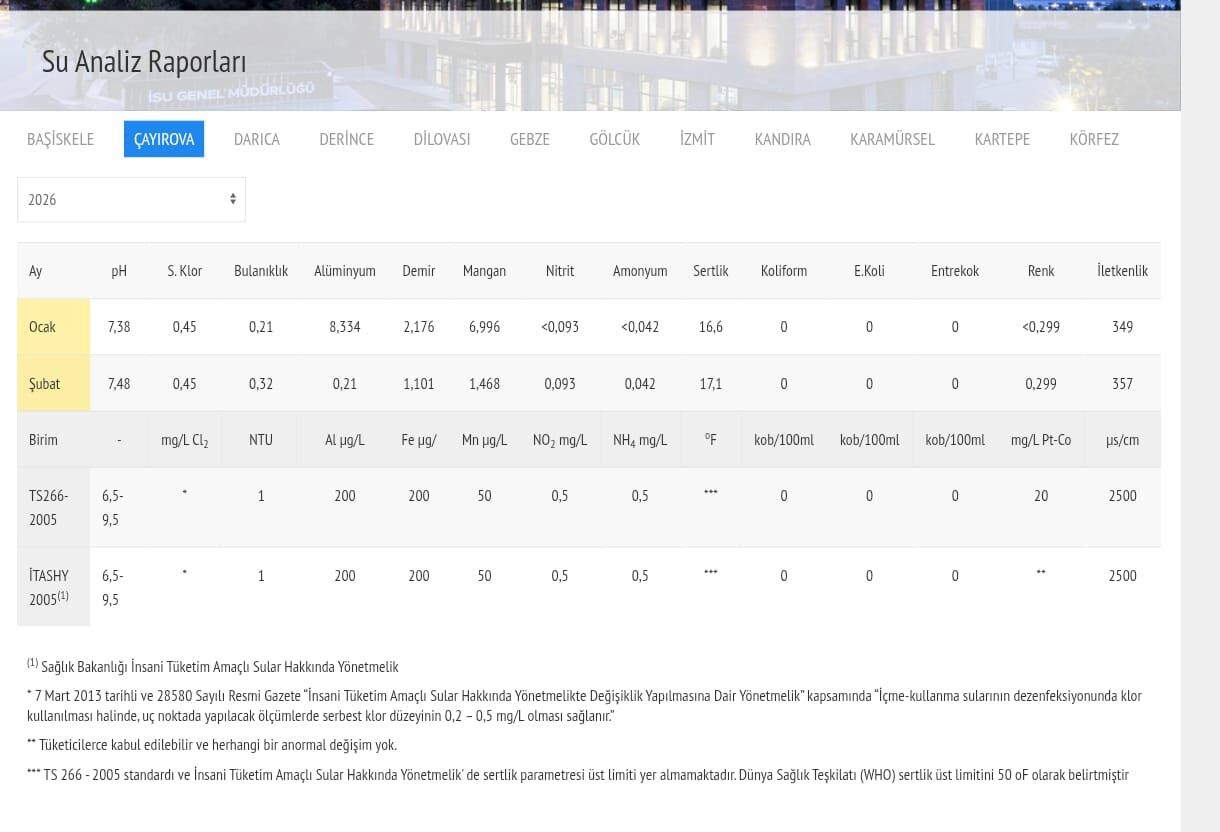The height and width of the screenshot is (832, 1220).
Task: Select the İZMİT tab
Action: [x=697, y=139]
